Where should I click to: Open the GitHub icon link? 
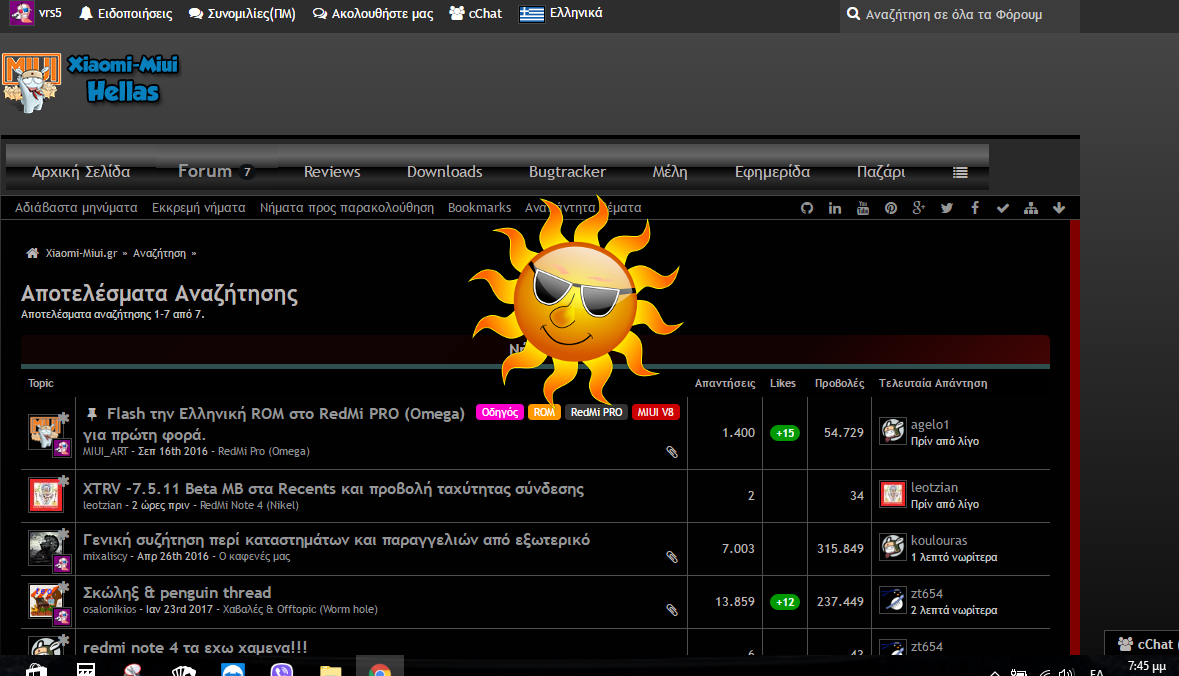click(807, 208)
